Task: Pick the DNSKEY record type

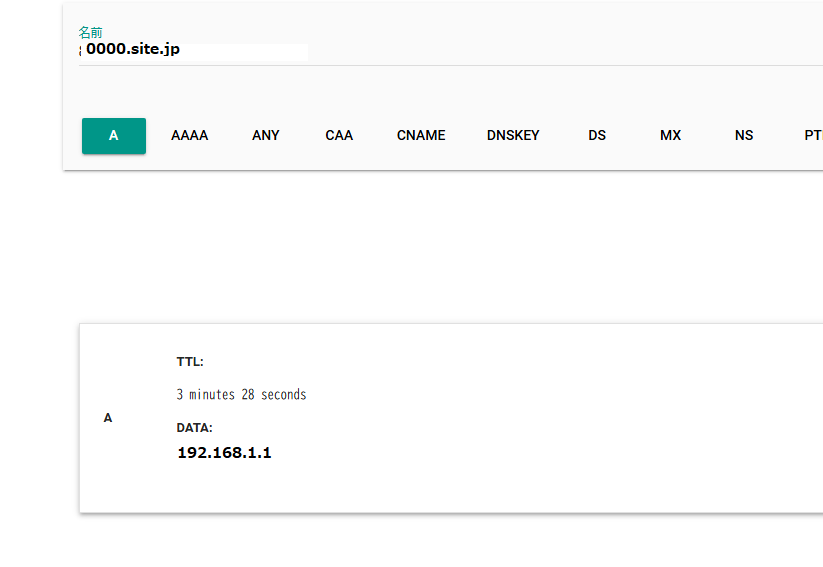Action: 513,136
